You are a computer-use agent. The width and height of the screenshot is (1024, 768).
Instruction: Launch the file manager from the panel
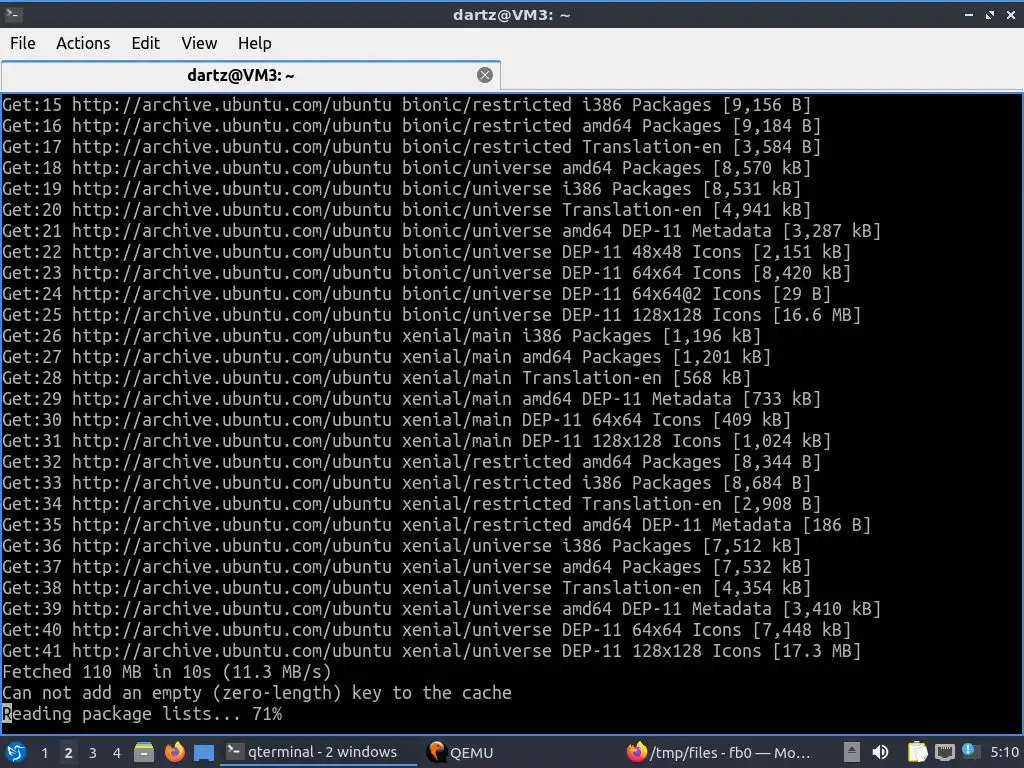pyautogui.click(x=144, y=752)
